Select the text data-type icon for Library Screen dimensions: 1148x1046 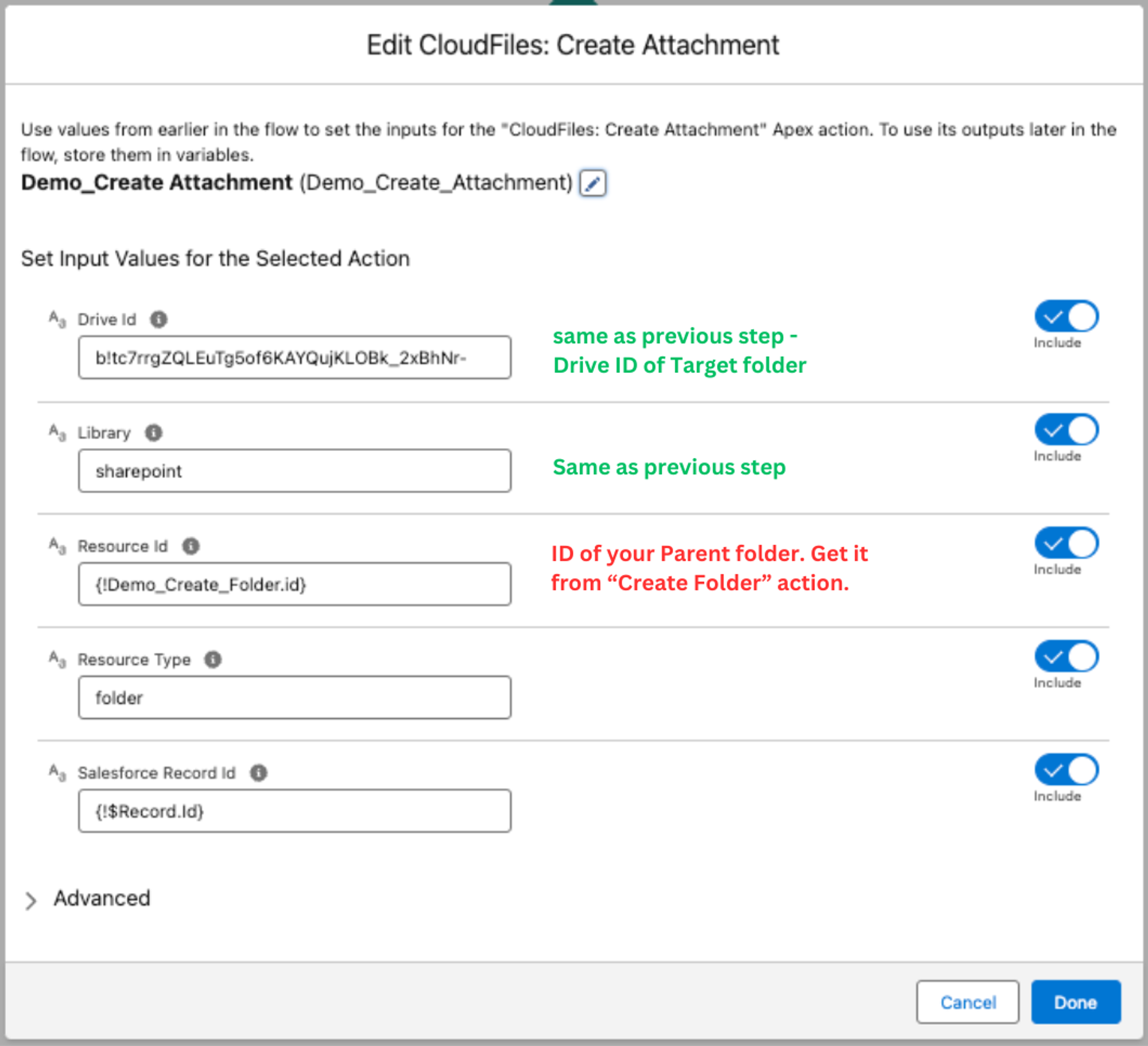[x=56, y=430]
